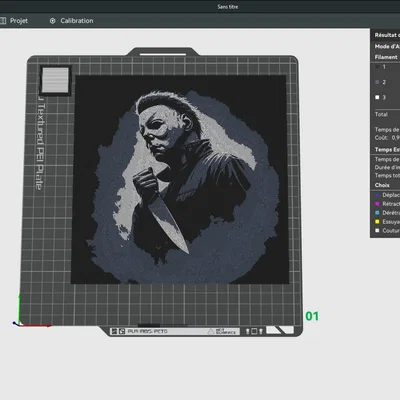Select the masked figure model on the plate

(x=180, y=179)
